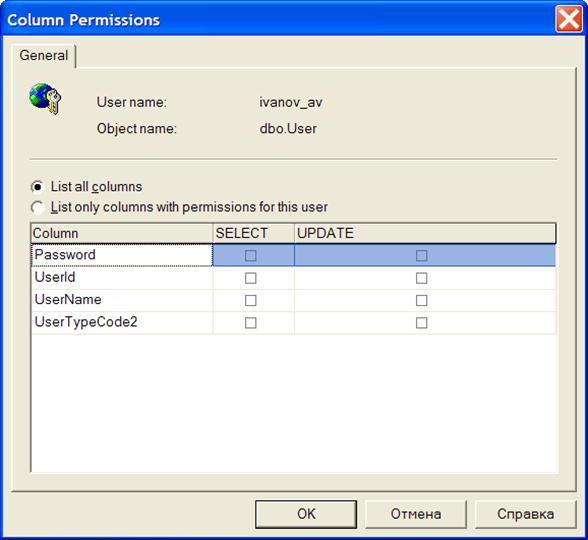Image resolution: width=588 pixels, height=540 pixels.
Task: Open help with the Справка button
Action: [525, 514]
